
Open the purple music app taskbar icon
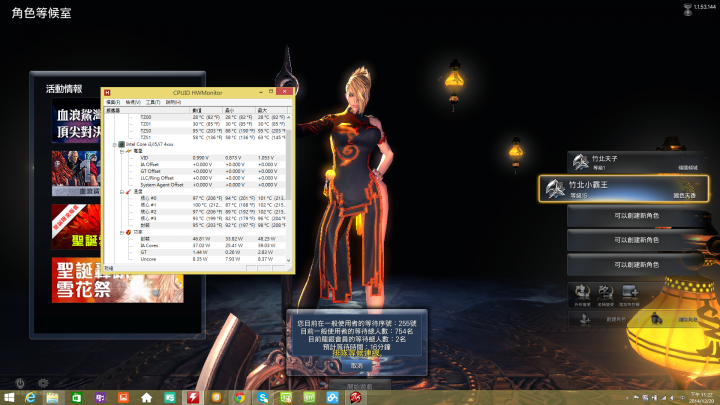point(100,398)
